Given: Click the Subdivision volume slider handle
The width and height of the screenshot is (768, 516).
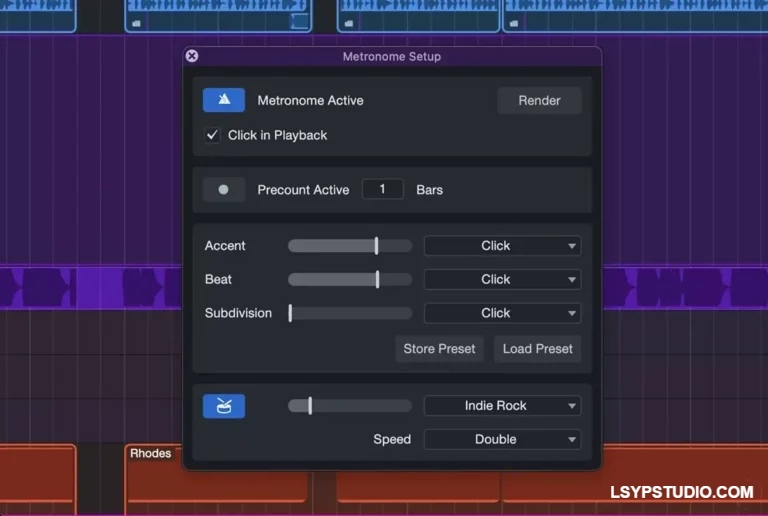Looking at the screenshot, I should pos(290,313).
